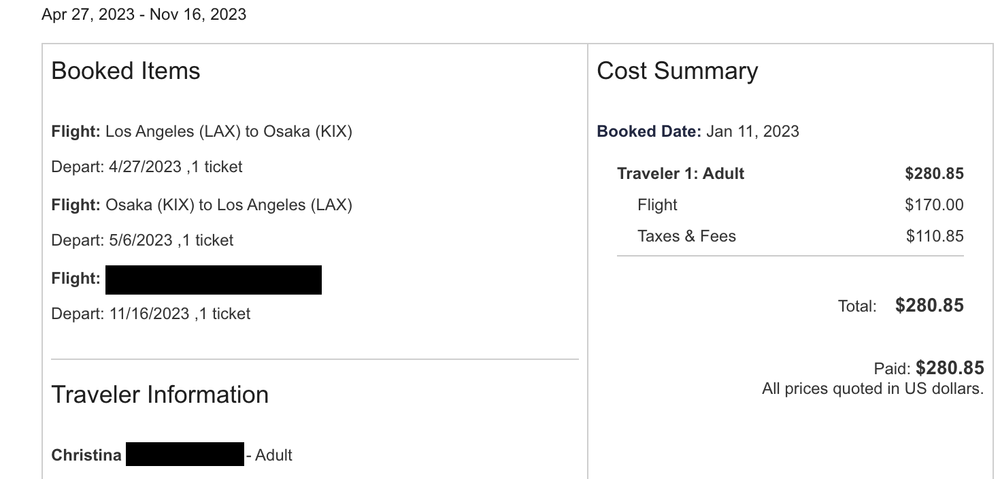Click the Depart 11/16/2023 ticket text
Screen dimensions: 1000x479
click(x=150, y=314)
